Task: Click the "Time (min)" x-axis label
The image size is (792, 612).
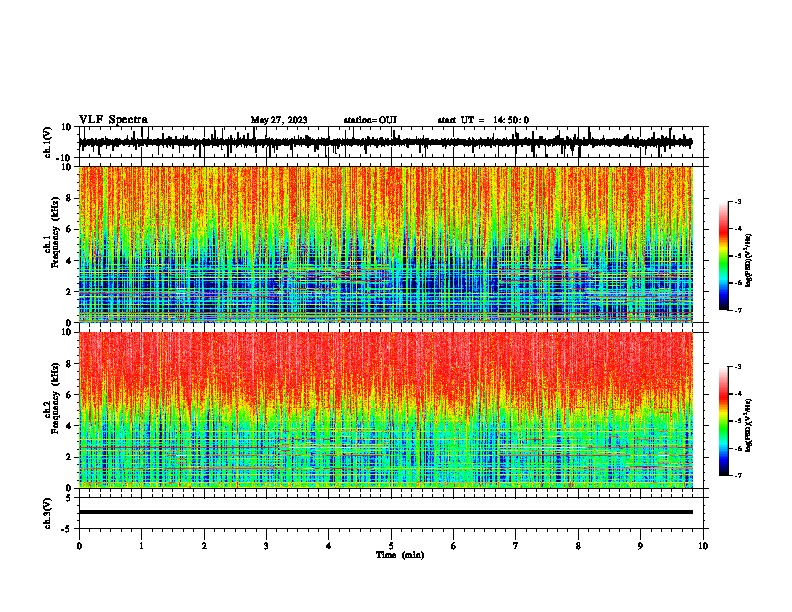Action: pos(400,555)
